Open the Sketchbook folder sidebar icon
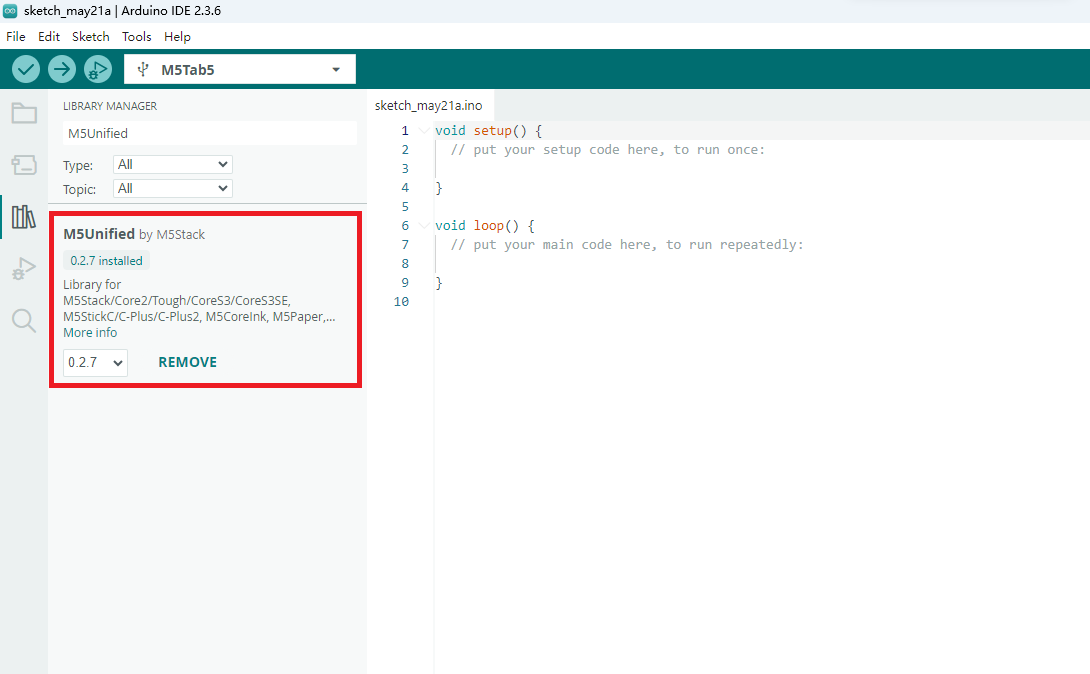The width and height of the screenshot is (1090, 674). 24,113
